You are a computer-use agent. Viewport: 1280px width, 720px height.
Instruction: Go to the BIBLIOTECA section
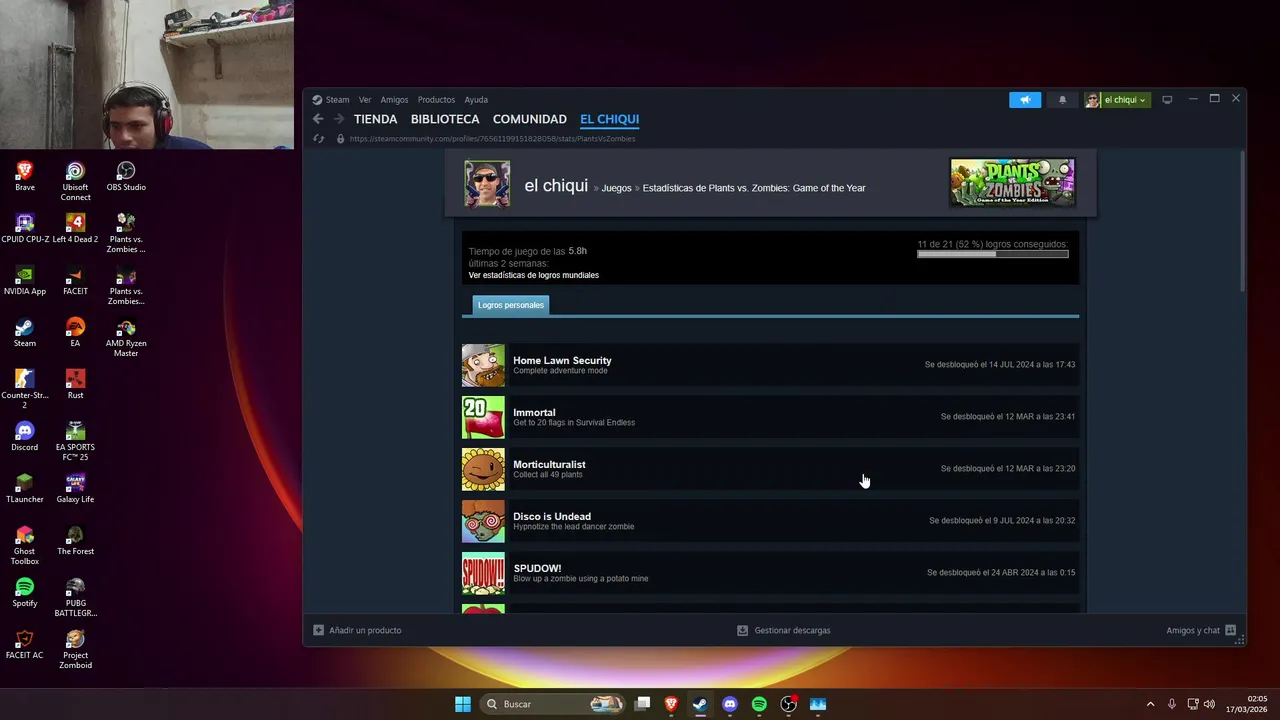click(x=445, y=119)
